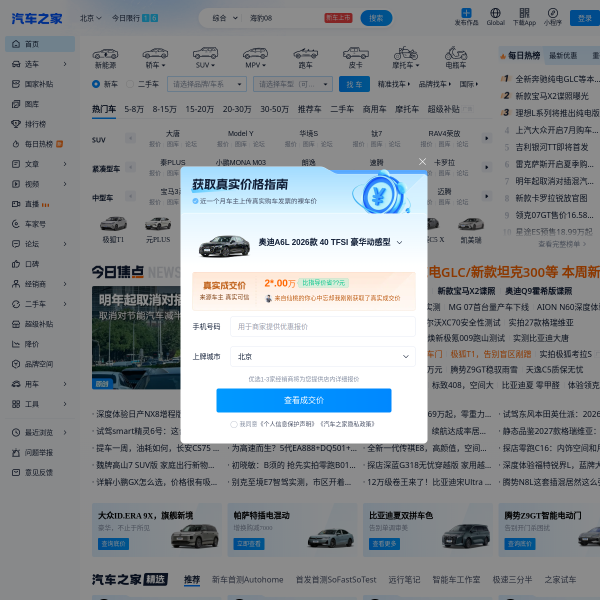Open 品牌空间 in the sidebar
The width and height of the screenshot is (600, 600).
(x=40, y=364)
